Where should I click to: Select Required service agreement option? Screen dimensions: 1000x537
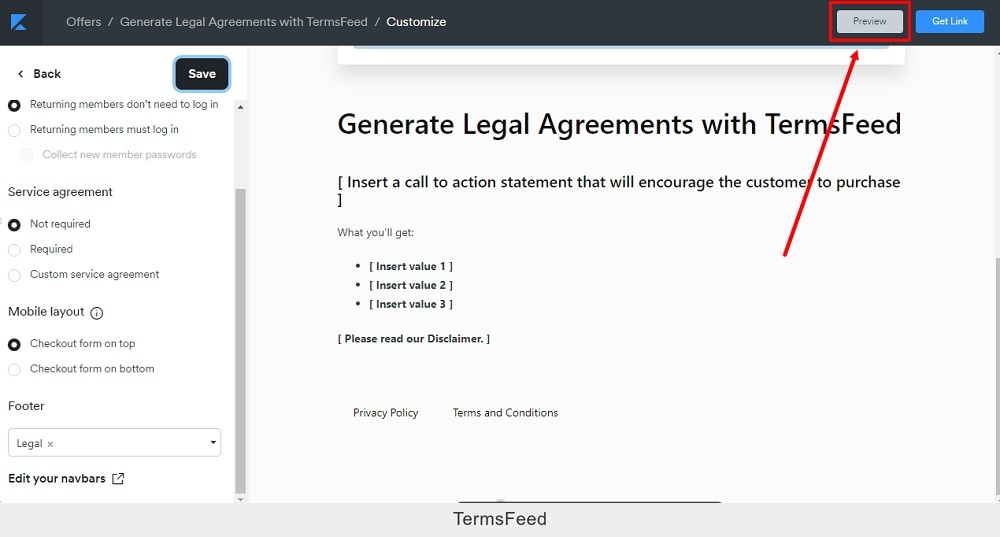[x=14, y=250]
